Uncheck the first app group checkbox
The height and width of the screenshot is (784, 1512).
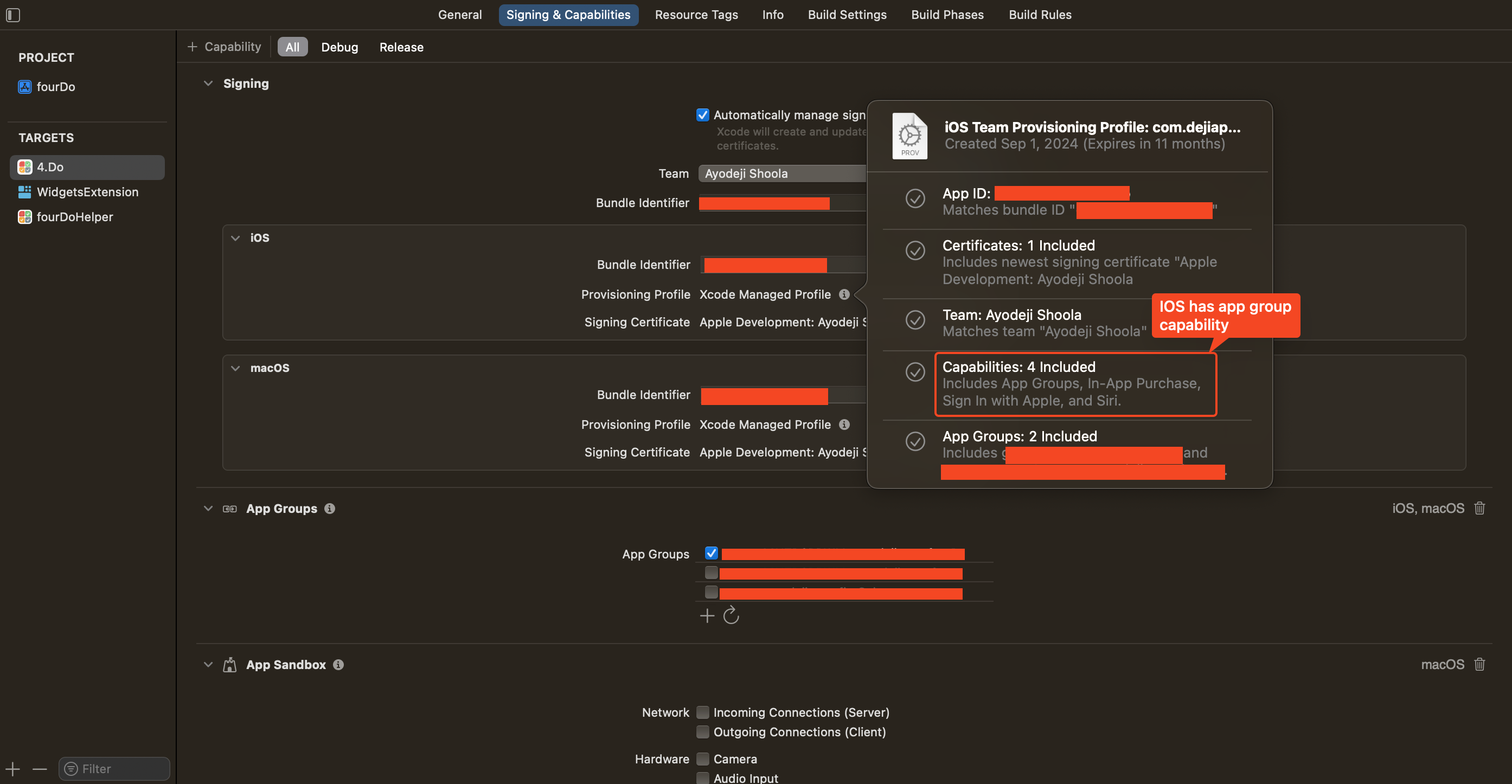(712, 553)
